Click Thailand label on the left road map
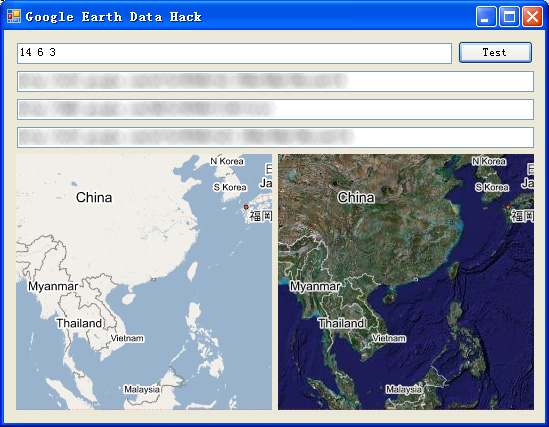Screen dimensions: 549x427 coord(79,323)
